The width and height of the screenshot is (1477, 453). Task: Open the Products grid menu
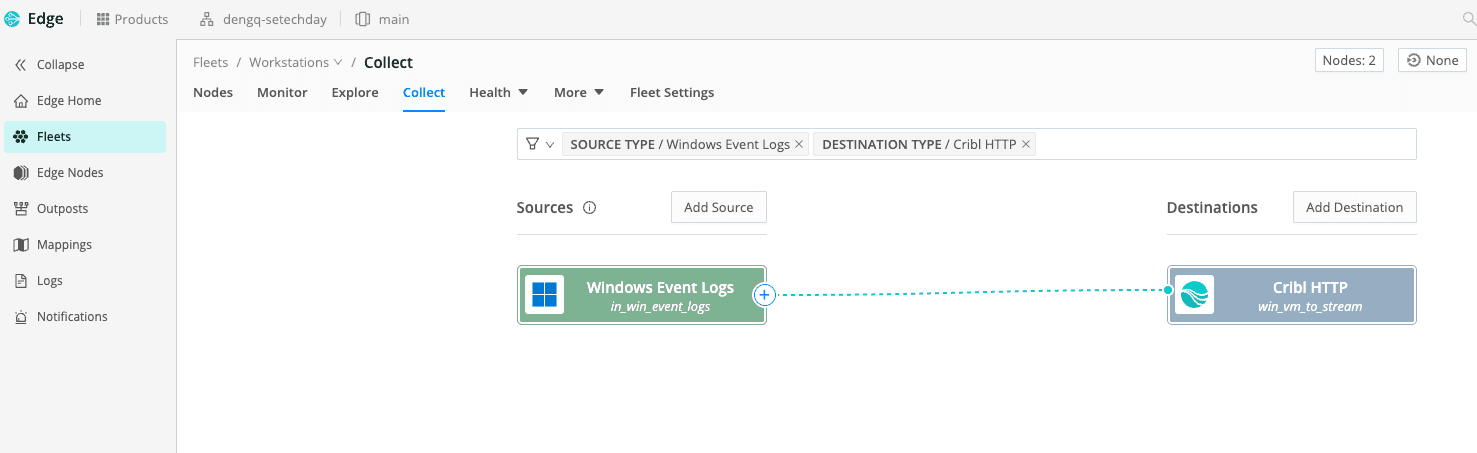coord(103,19)
